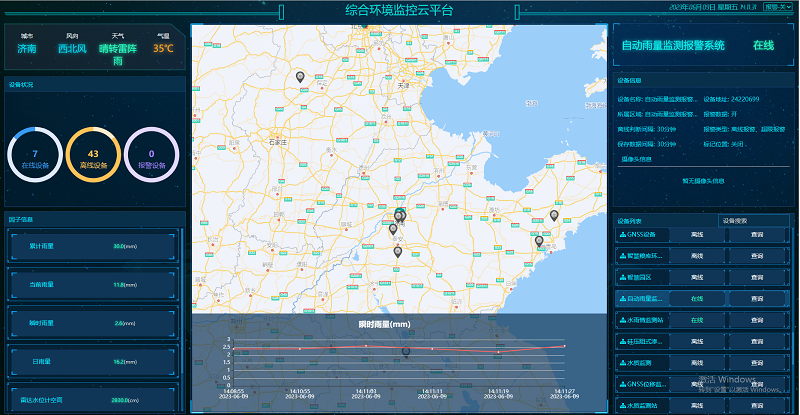Click the chart data point at 14:08:55

234,349
